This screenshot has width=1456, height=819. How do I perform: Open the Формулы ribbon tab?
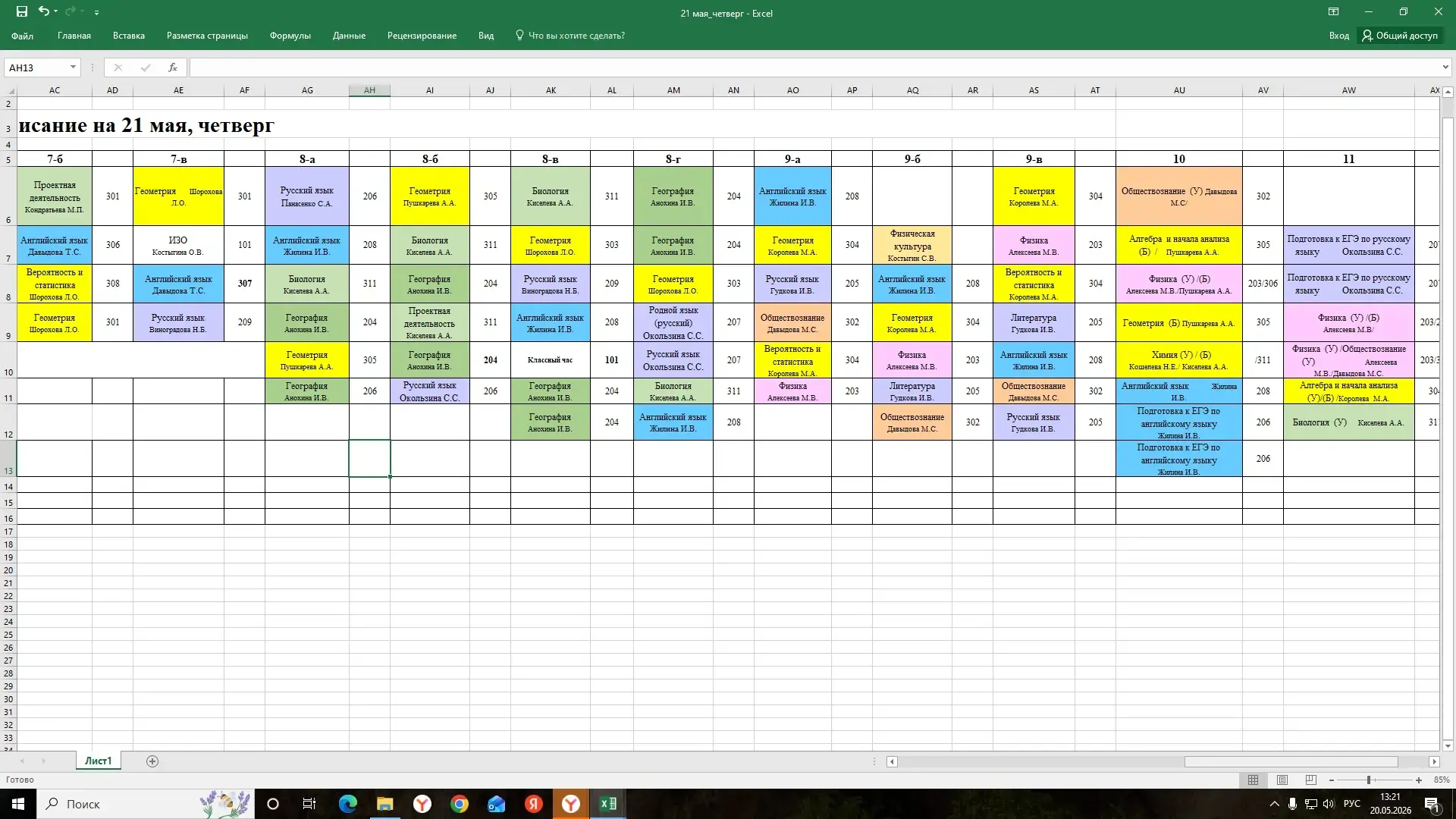point(290,36)
